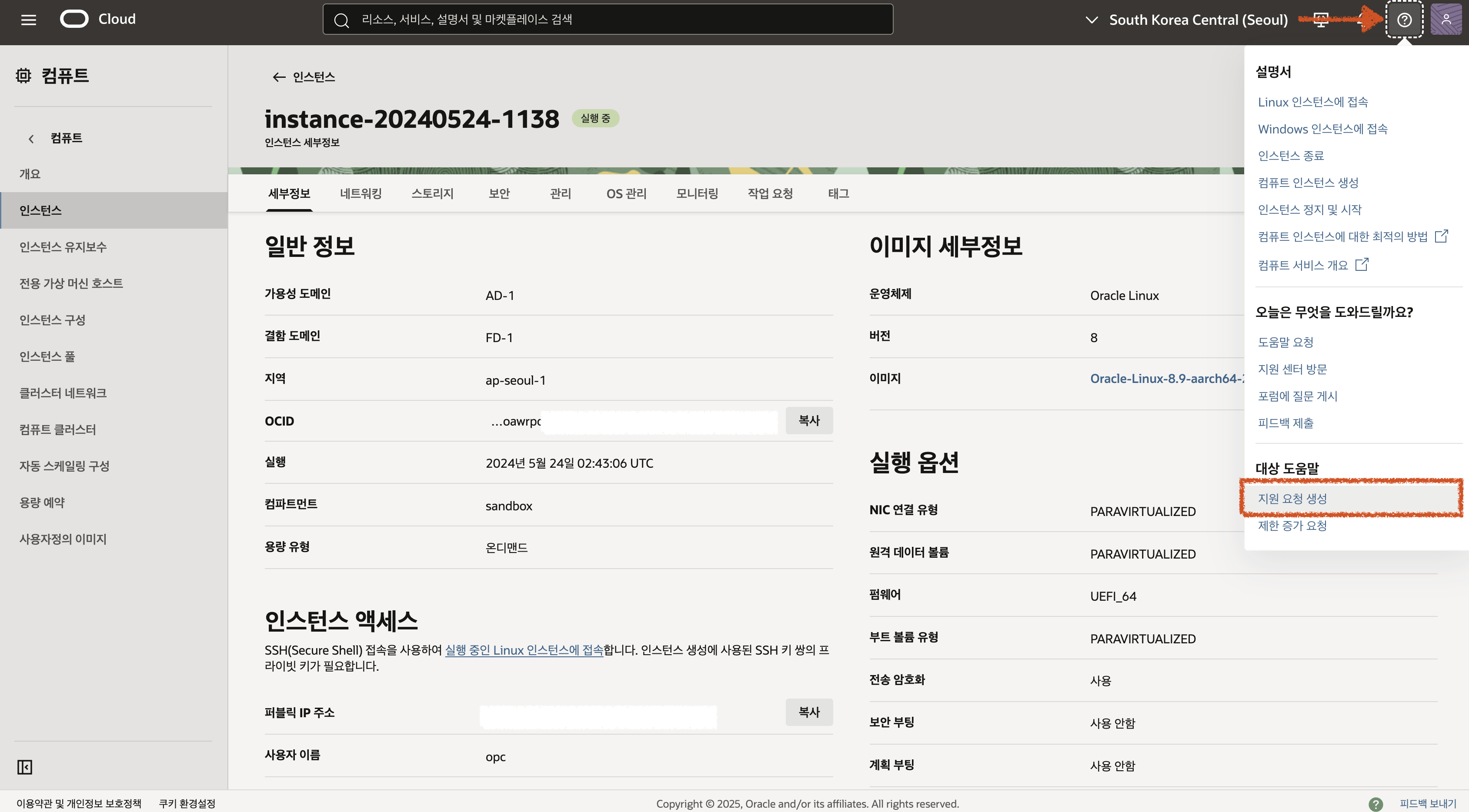
Task: Click the green help icon in footer
Action: coord(1376,803)
